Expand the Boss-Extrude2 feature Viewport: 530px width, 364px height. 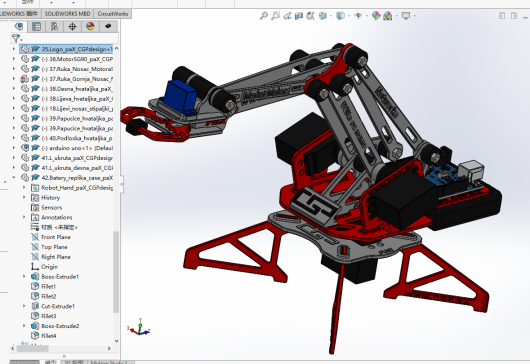pos(24,326)
